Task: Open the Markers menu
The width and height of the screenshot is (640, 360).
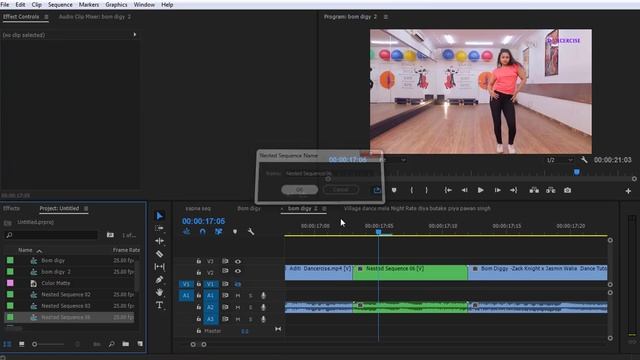Action: tap(89, 4)
